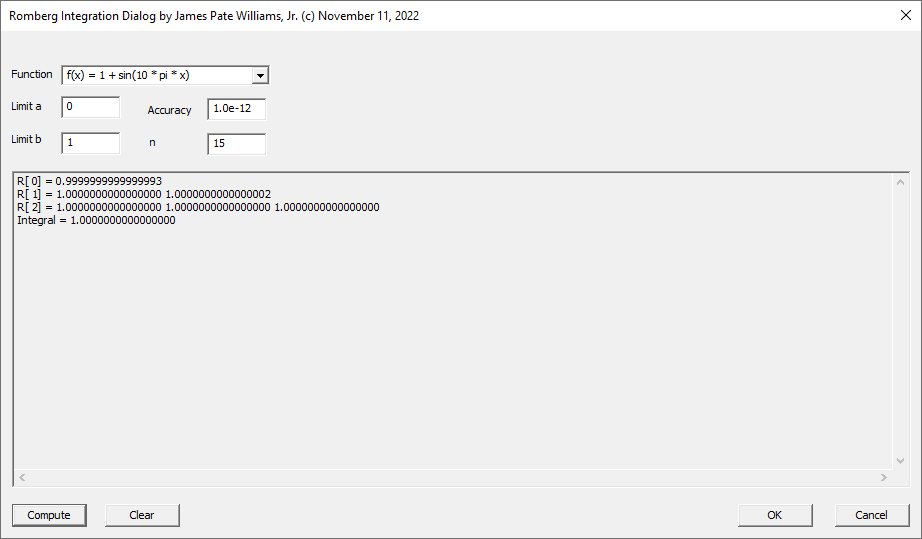The width and height of the screenshot is (922, 539).
Task: Click the R[ 2] output row
Action: pyautogui.click(x=198, y=207)
